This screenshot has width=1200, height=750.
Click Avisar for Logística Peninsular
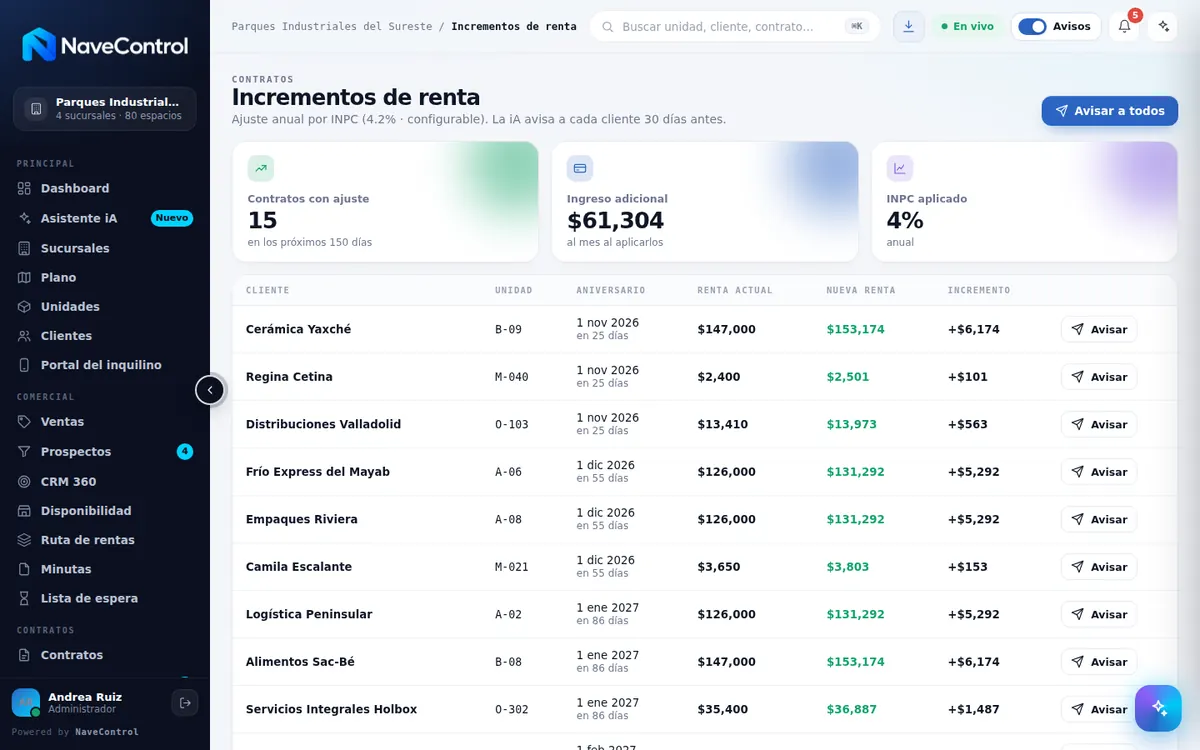[x=1099, y=614]
